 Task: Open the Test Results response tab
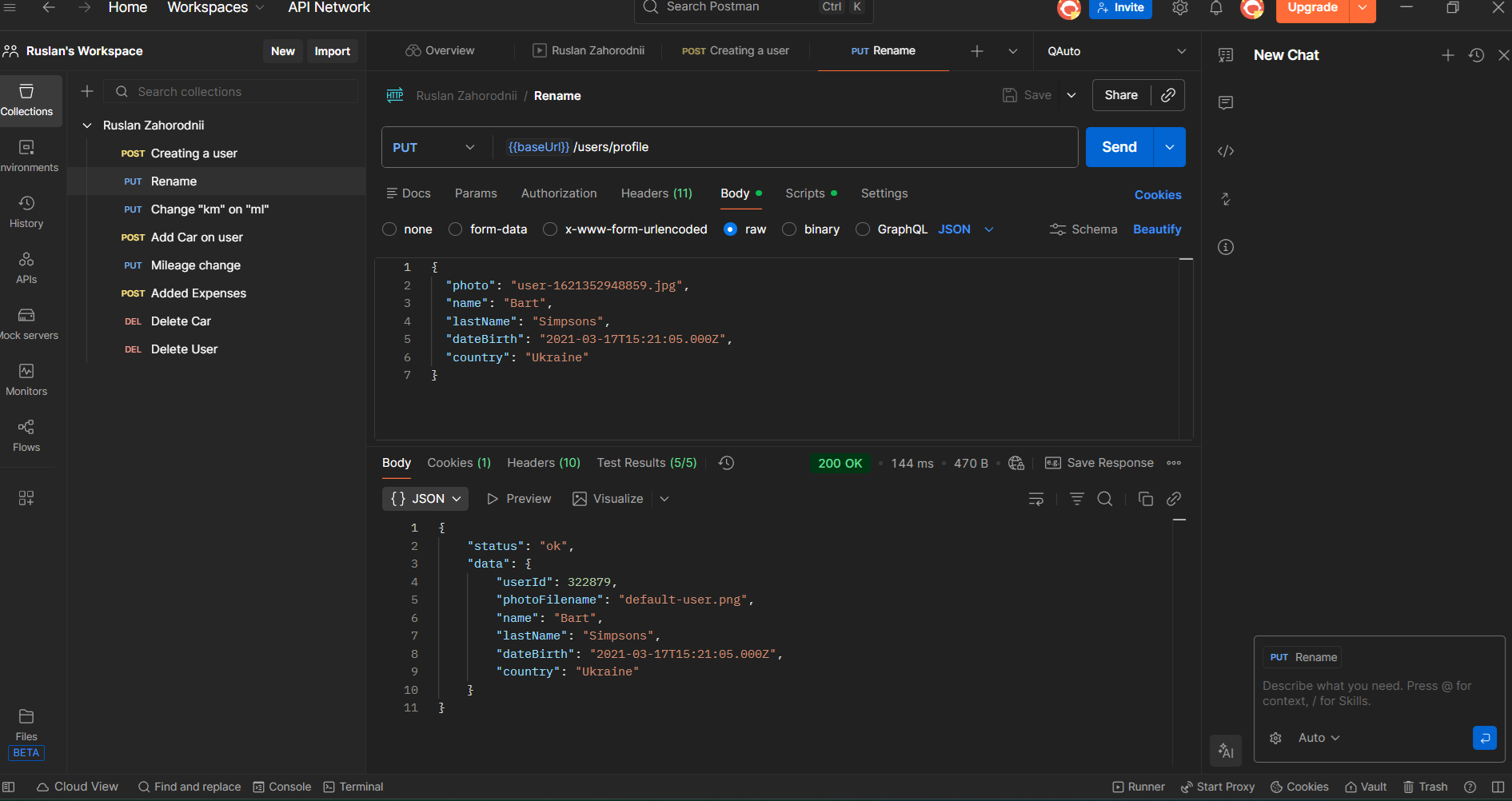pyautogui.click(x=646, y=463)
